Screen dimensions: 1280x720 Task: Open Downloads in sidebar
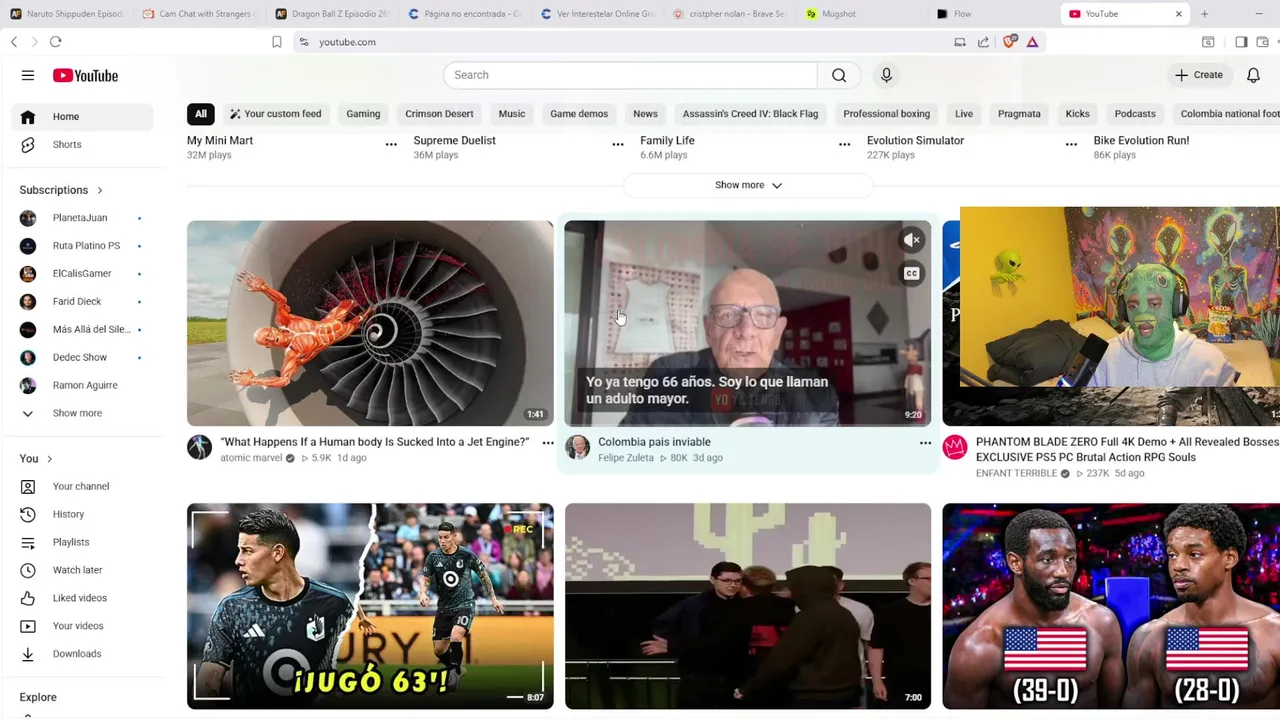84,654
